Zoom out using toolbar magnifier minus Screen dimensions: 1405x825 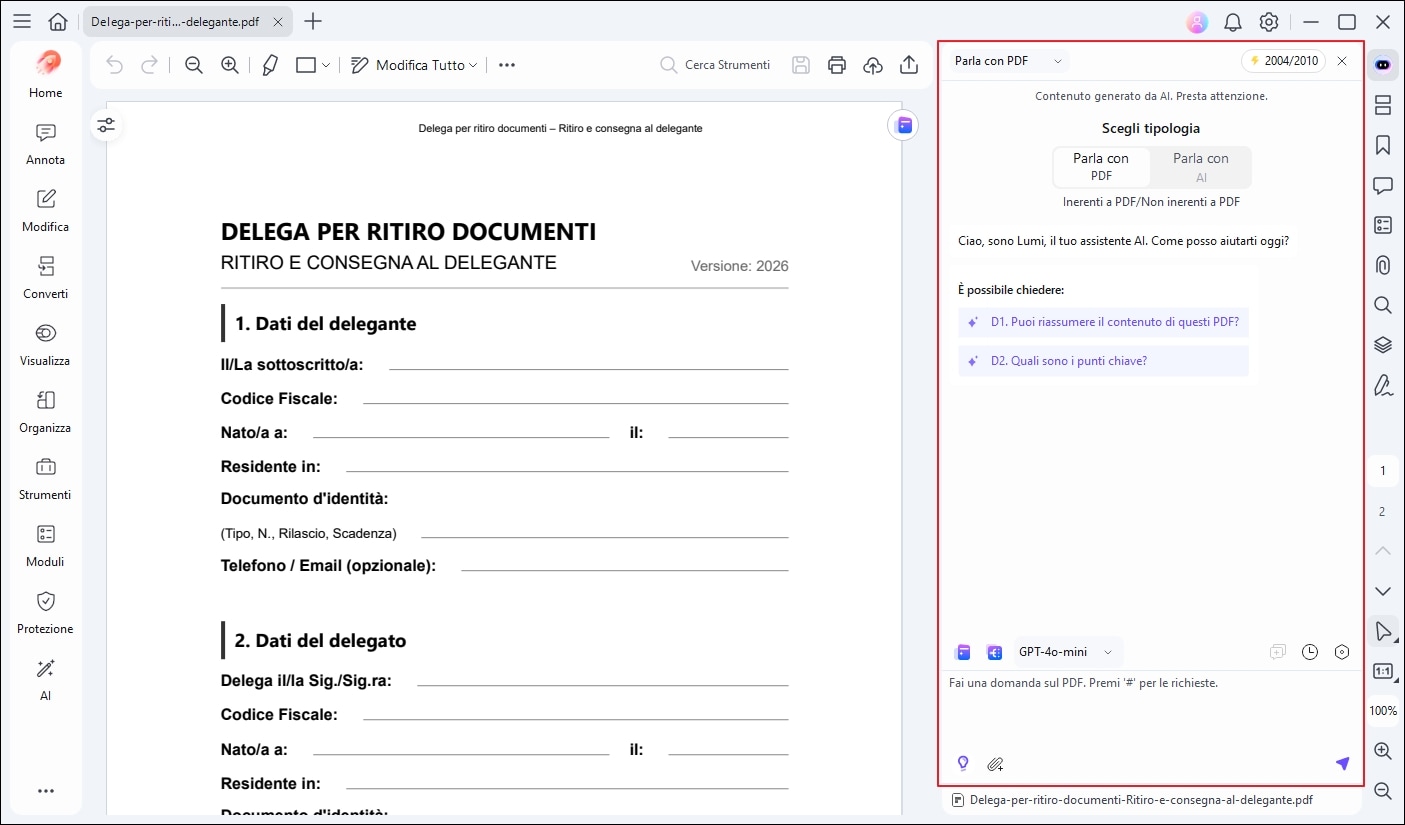click(194, 65)
